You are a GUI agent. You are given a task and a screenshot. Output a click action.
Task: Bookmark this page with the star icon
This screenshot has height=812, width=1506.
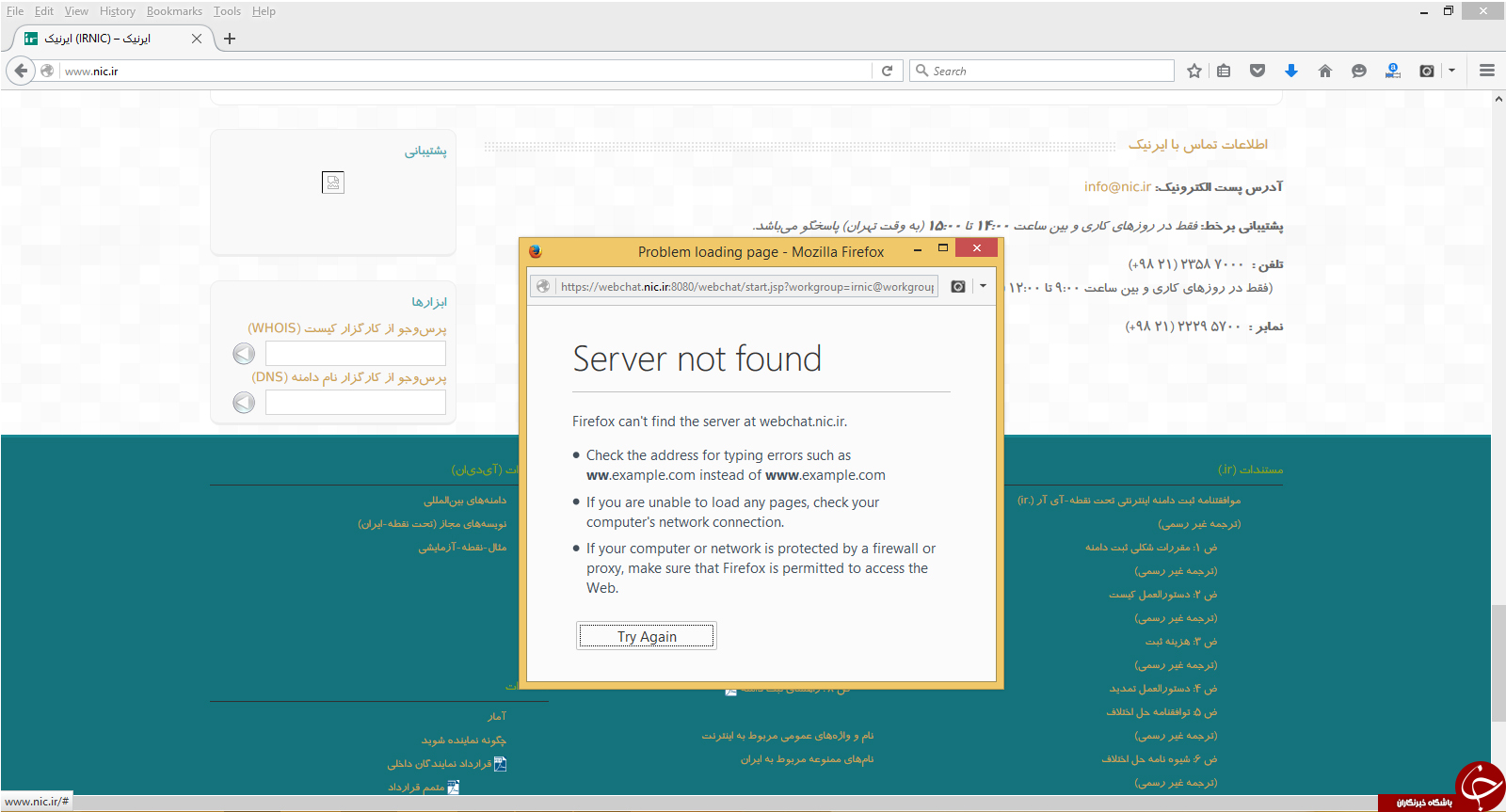coord(1194,71)
